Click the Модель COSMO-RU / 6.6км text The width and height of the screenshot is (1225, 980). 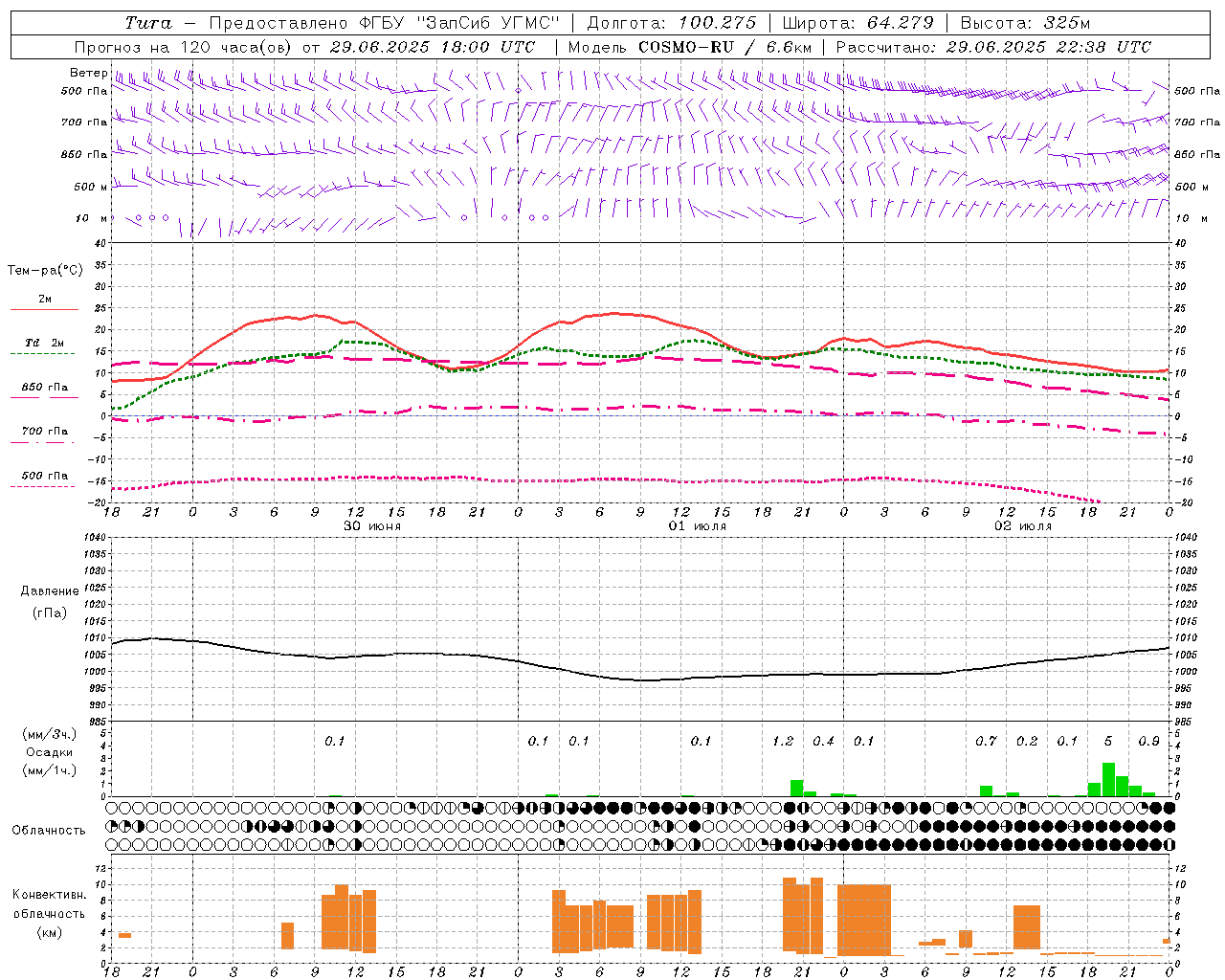[690, 47]
